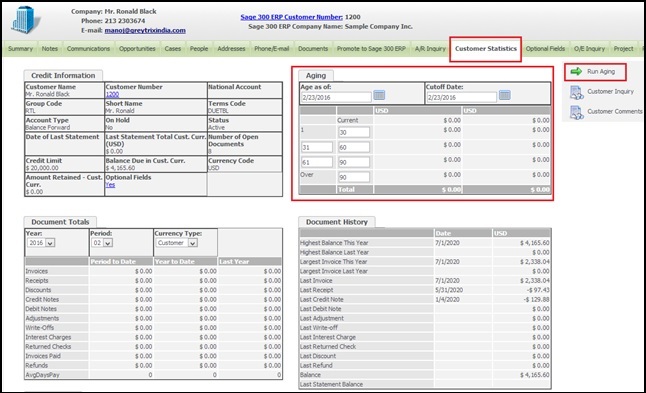Image resolution: width=646 pixels, height=393 pixels.
Task: Open the Addresses tab
Action: (x=231, y=49)
